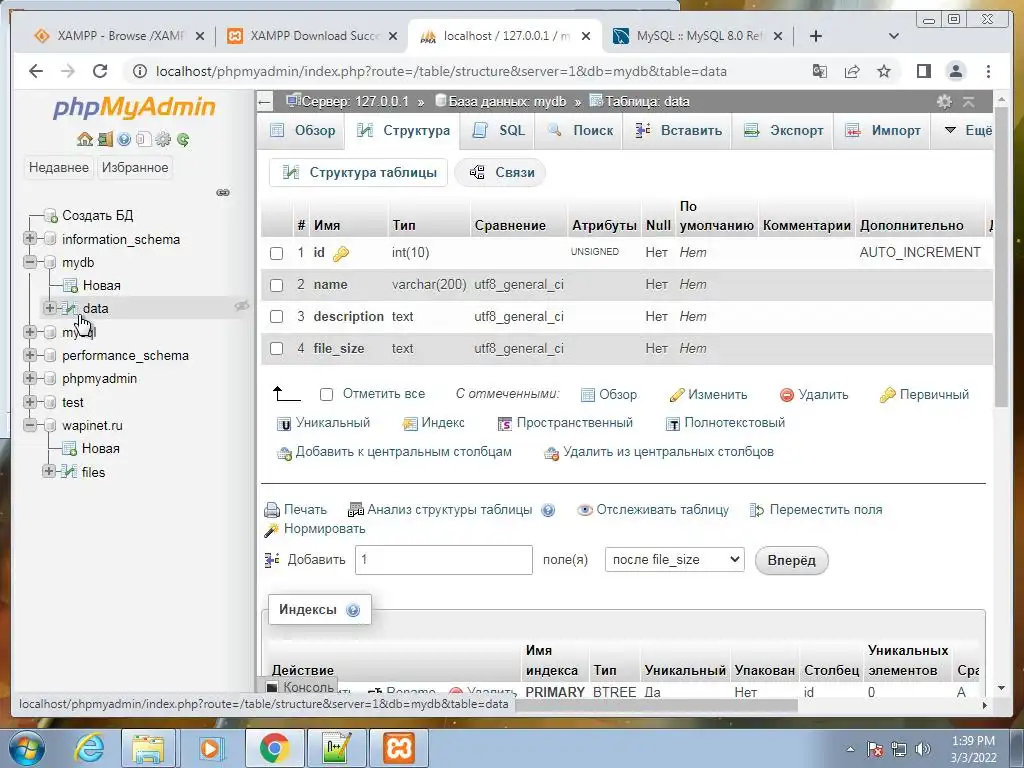Click the Нормировать link
The width and height of the screenshot is (1024, 768).
pyautogui.click(x=315, y=529)
